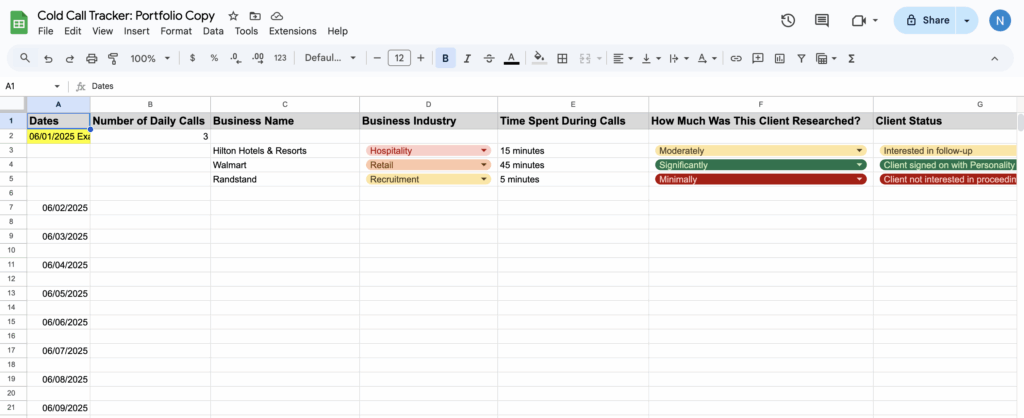Toggle strikethrough formatting
The height and width of the screenshot is (418, 1024).
(x=489, y=58)
